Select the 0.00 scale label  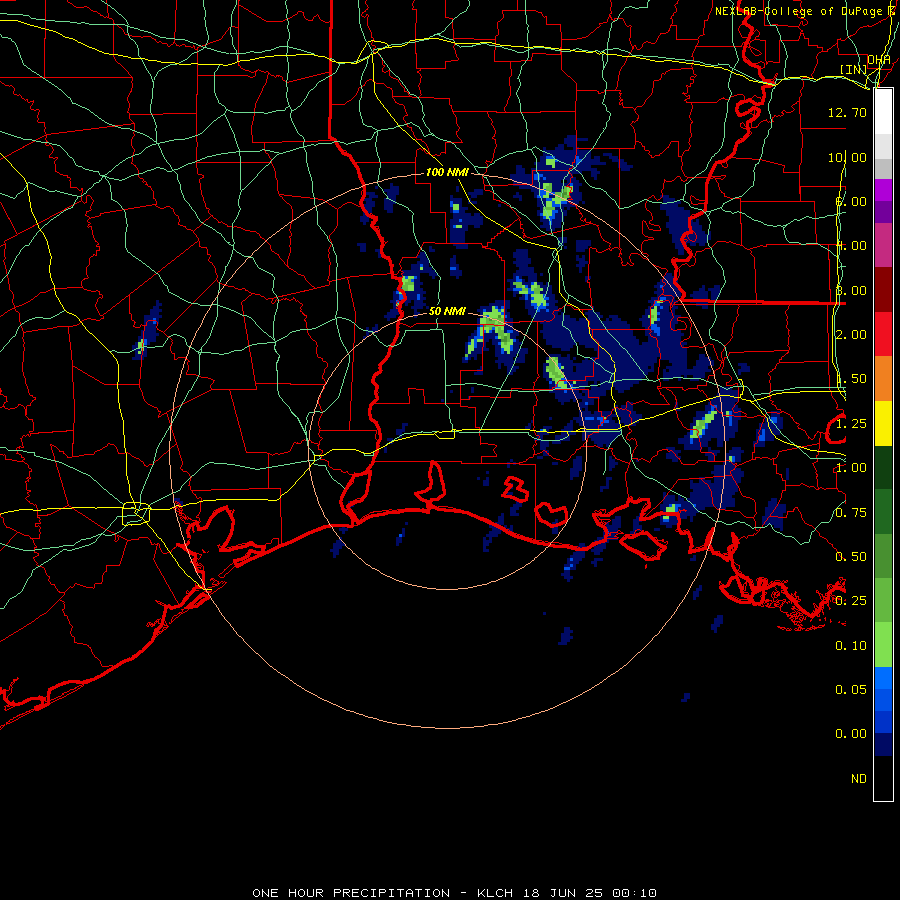pyautogui.click(x=851, y=734)
